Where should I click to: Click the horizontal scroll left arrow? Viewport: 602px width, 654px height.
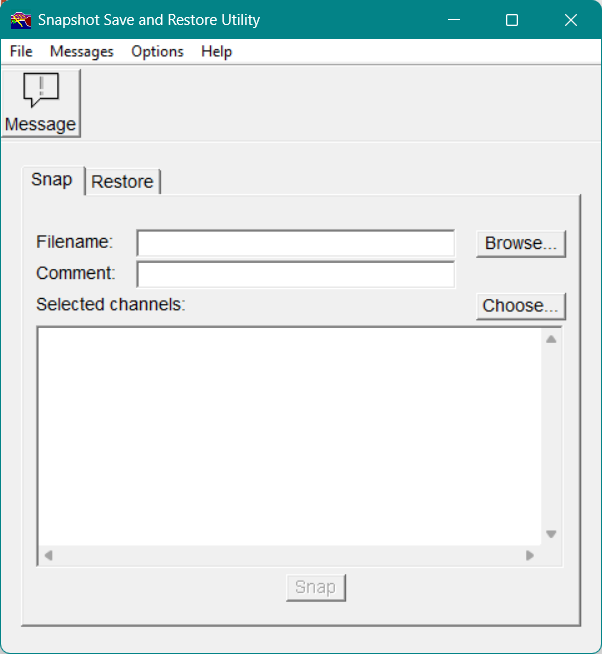48,555
